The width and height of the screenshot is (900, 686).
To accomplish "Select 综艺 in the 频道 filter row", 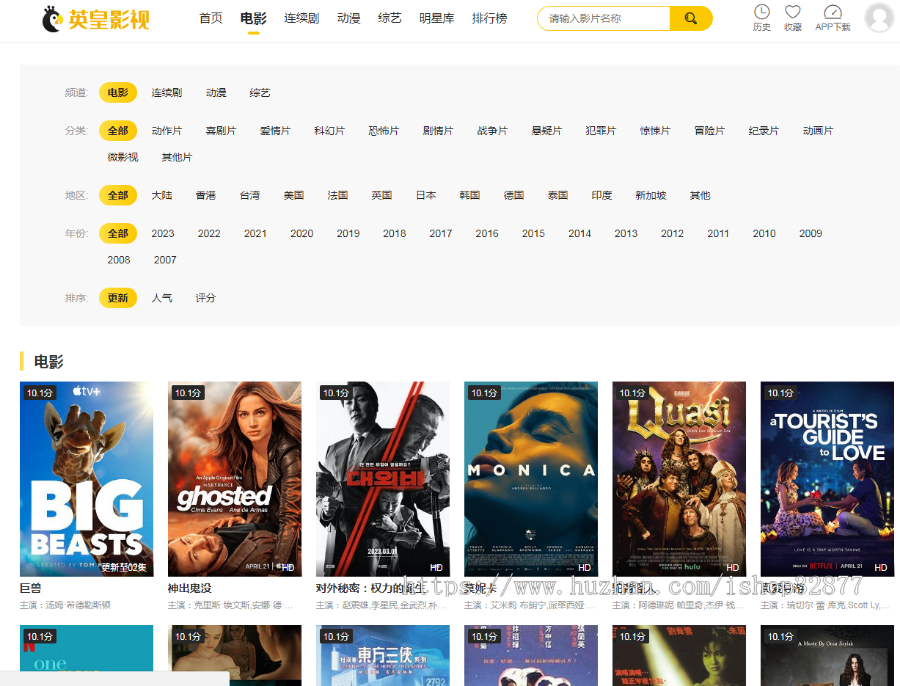I will coord(259,92).
